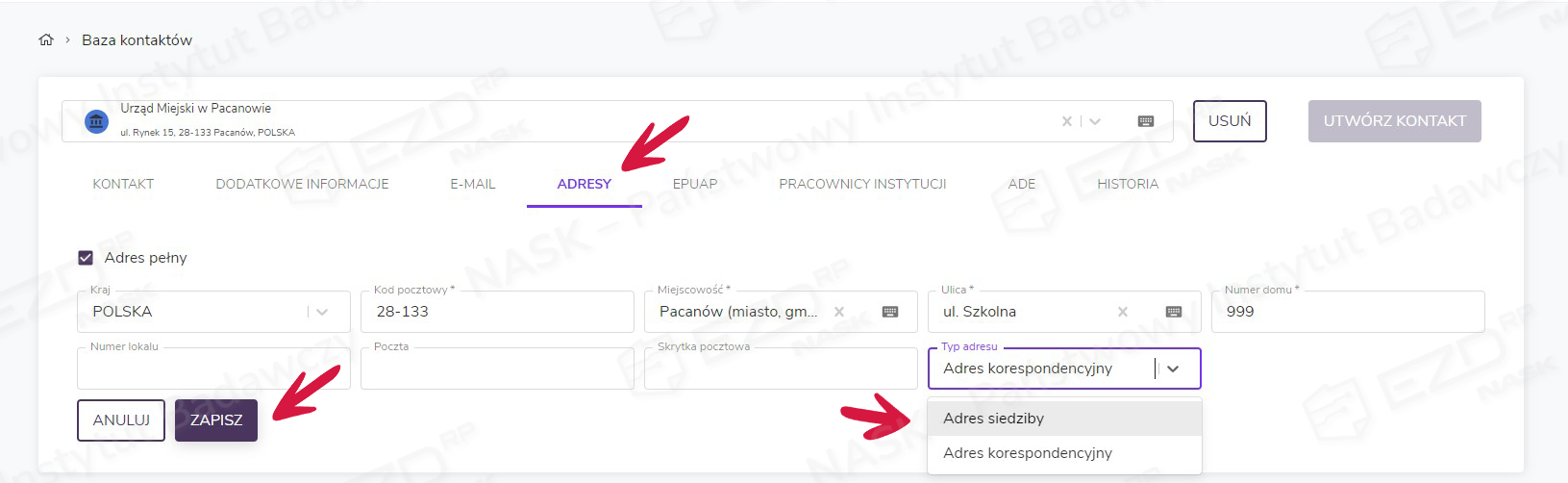The image size is (1568, 483).
Task: Open the Kraj country dropdown
Action: tap(322, 312)
